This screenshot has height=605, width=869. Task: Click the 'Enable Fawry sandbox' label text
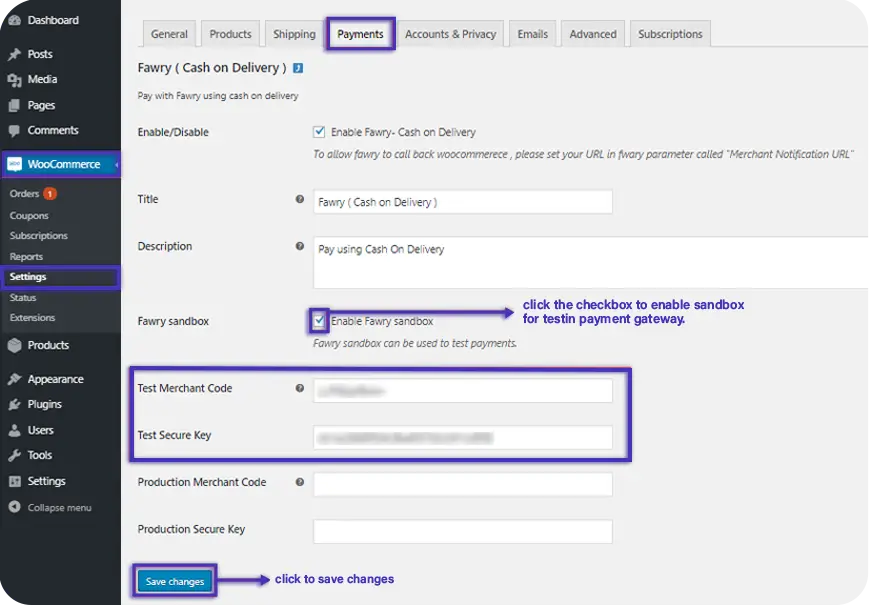[382, 321]
